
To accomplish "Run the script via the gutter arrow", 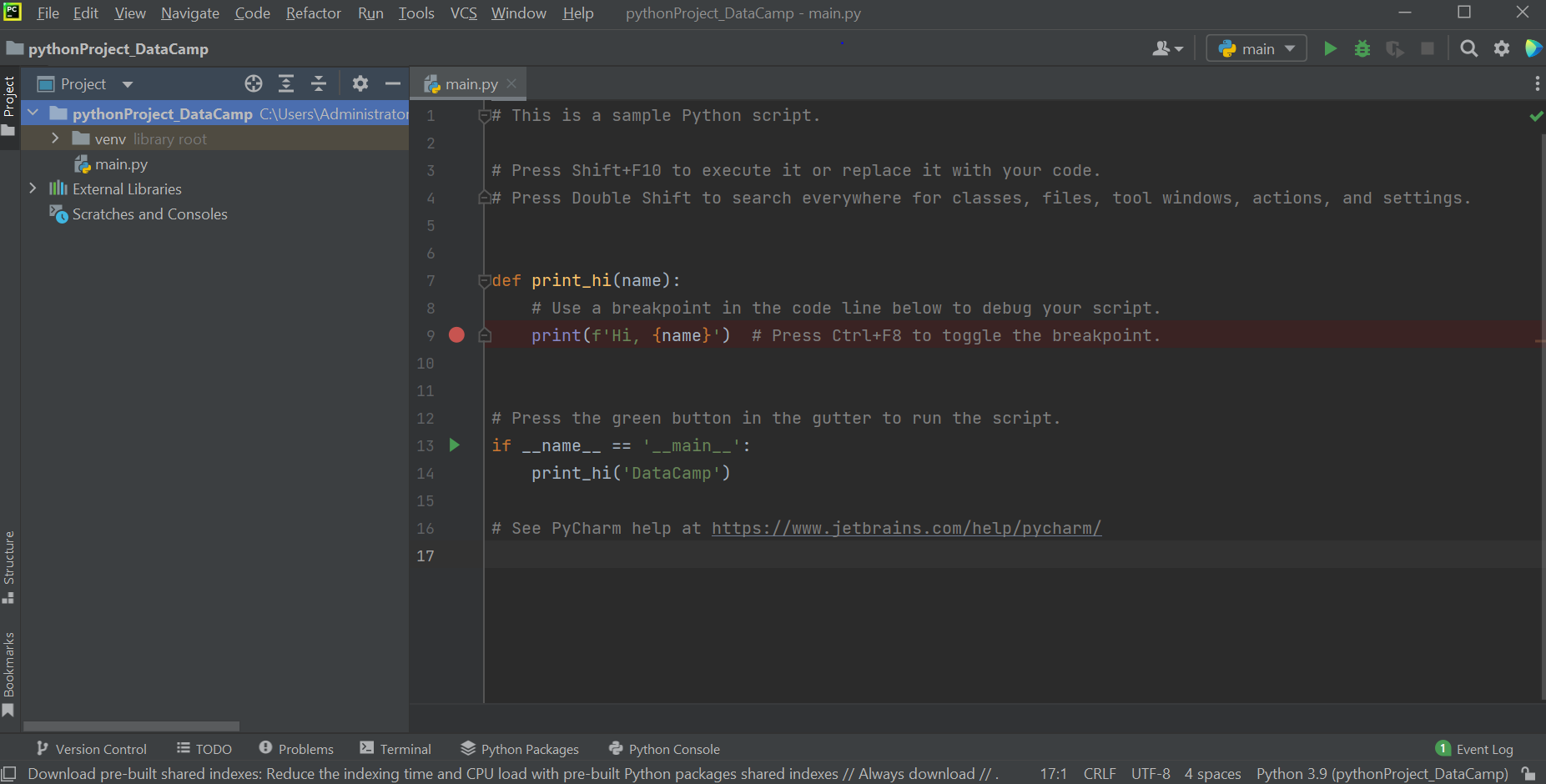I will click(x=454, y=445).
